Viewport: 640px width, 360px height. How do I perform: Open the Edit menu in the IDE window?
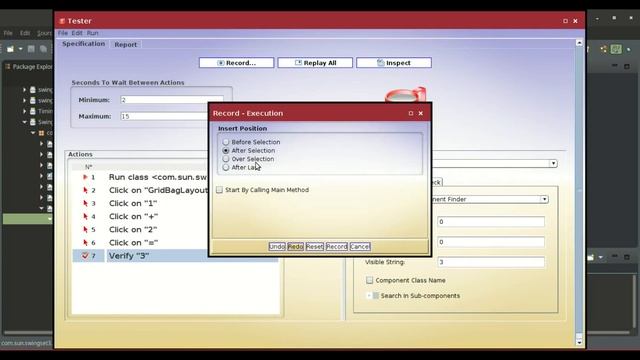[x=25, y=33]
